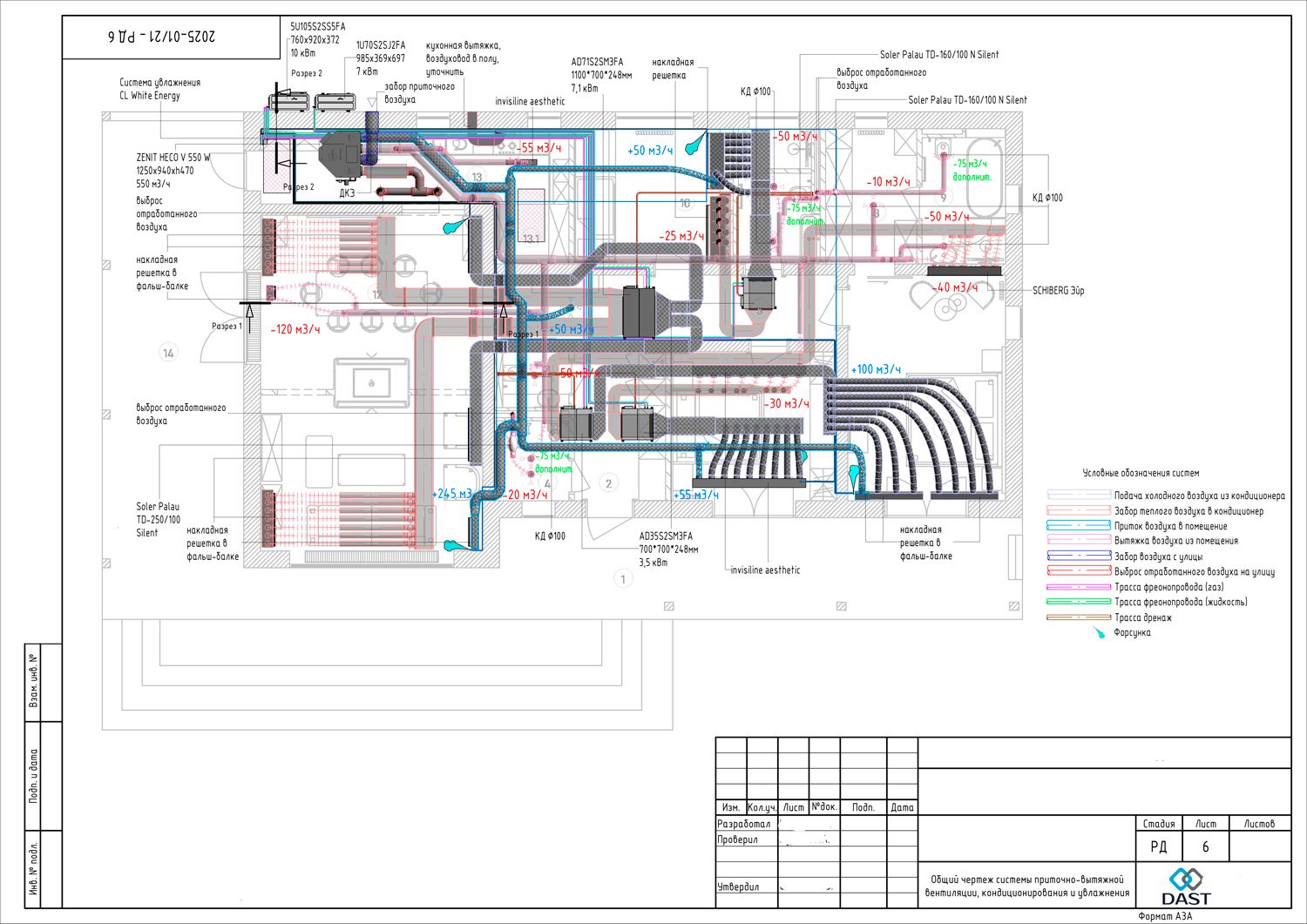The image size is (1307, 924).
Task: Click the fireplace symbol in the living room
Action: (371, 381)
